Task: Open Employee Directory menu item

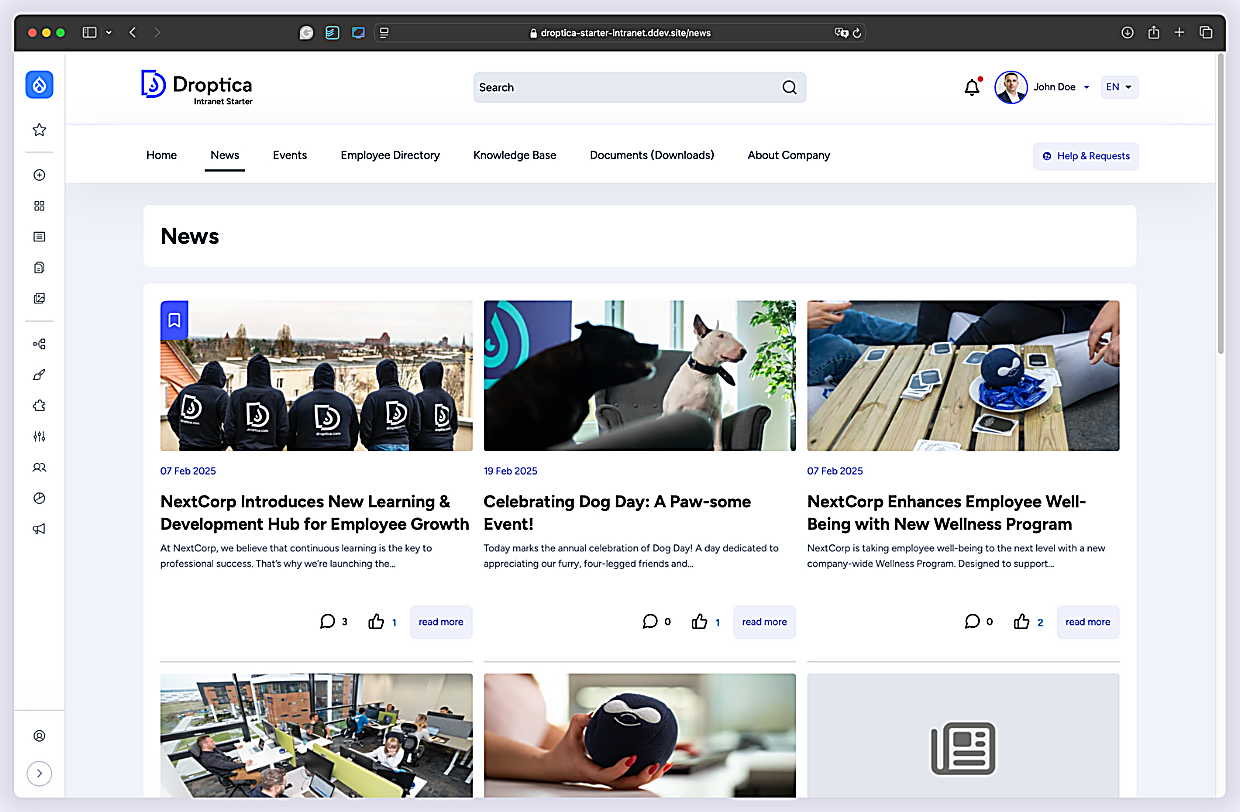Action: (390, 155)
